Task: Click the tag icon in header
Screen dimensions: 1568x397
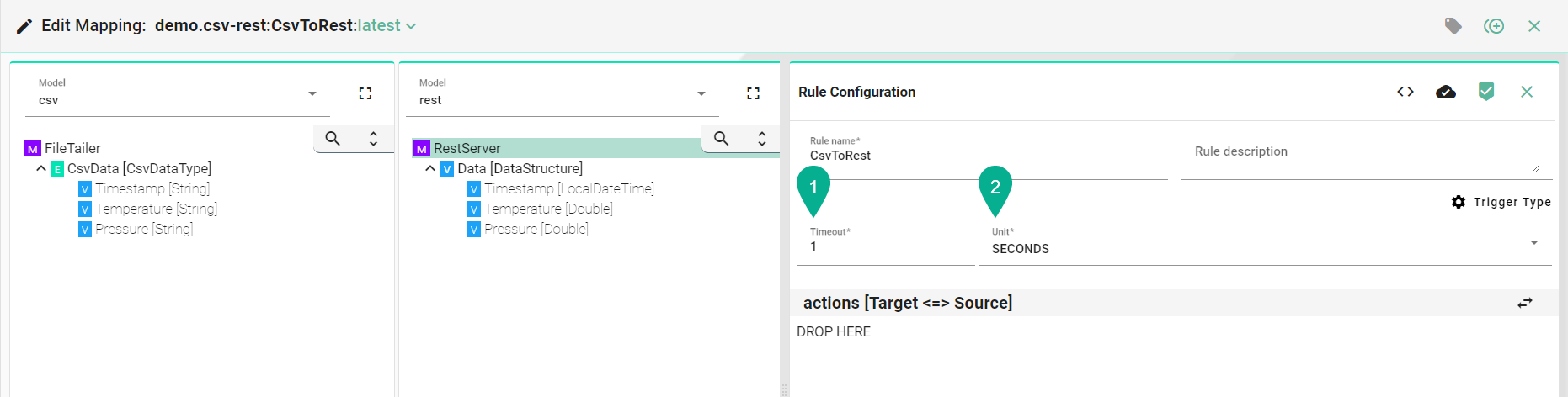Action: pos(1453,26)
